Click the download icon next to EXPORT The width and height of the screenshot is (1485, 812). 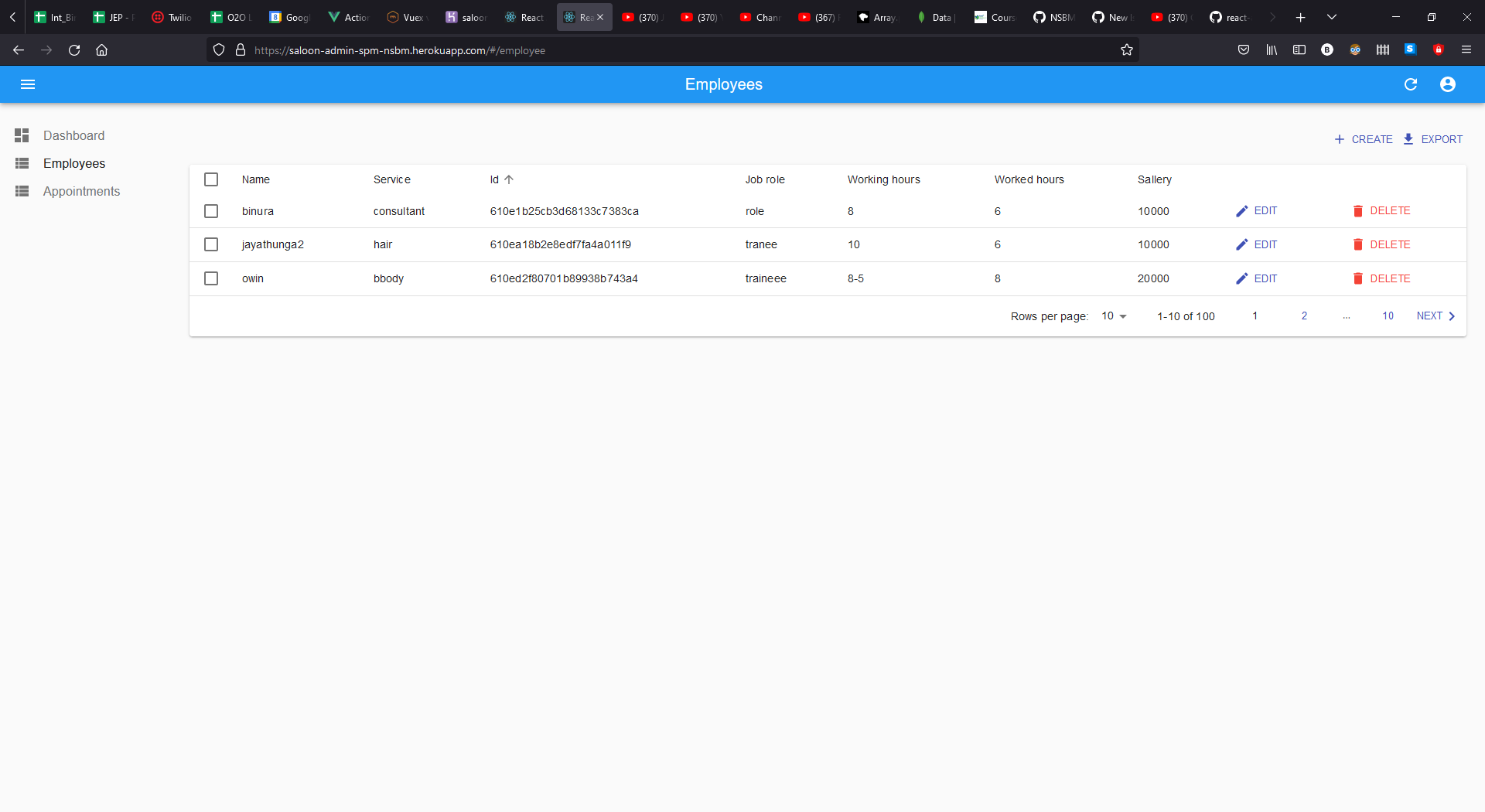point(1410,139)
